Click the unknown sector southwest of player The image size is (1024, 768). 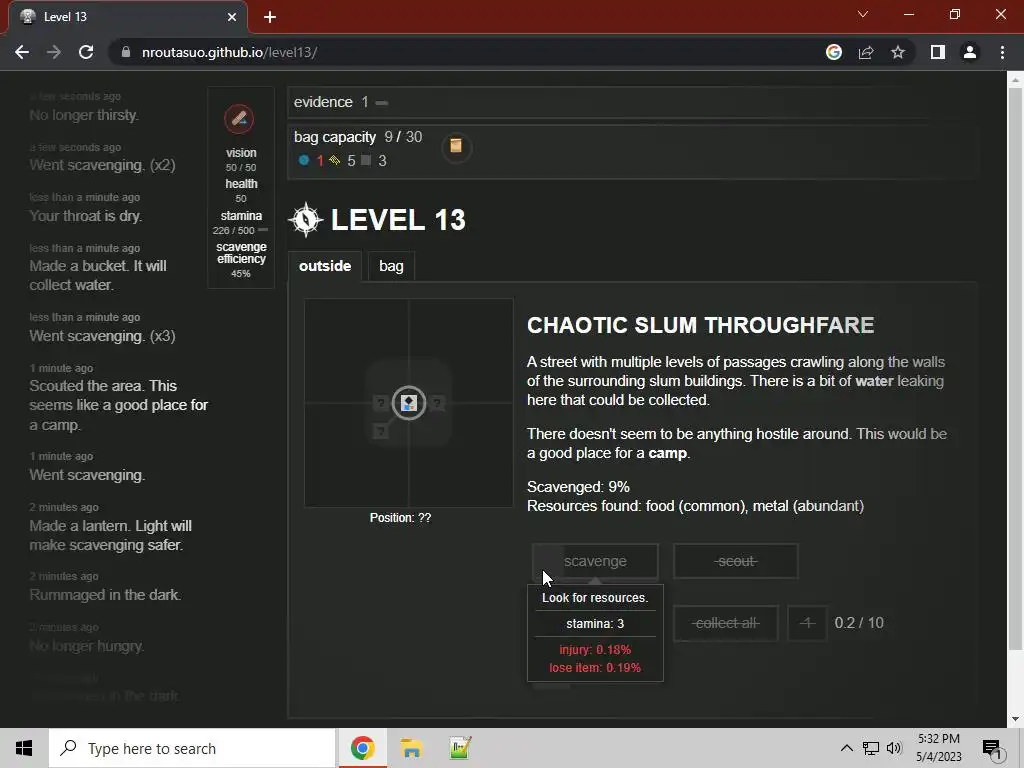click(381, 431)
